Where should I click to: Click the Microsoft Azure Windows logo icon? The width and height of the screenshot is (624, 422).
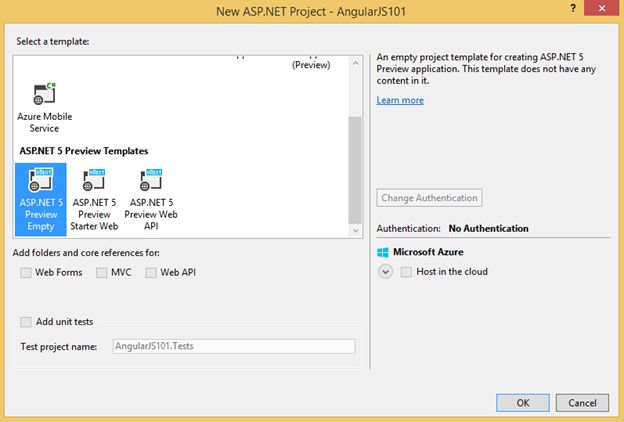pyautogui.click(x=383, y=252)
